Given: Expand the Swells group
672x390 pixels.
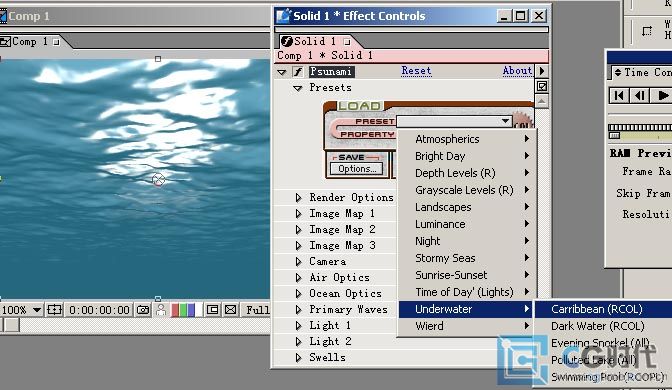Looking at the screenshot, I should pos(298,357).
